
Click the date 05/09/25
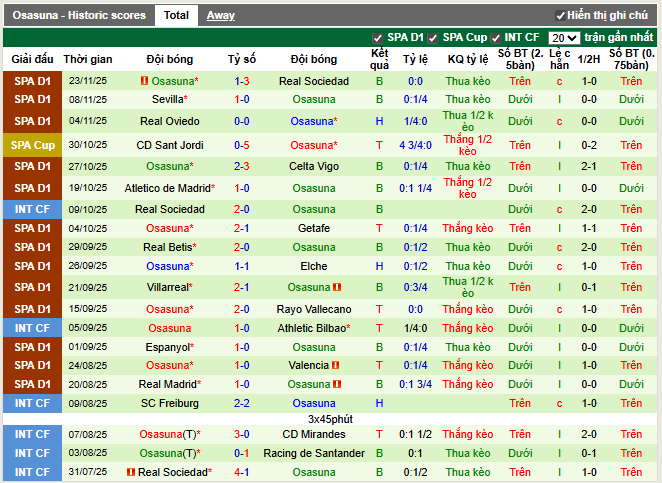pos(88,328)
